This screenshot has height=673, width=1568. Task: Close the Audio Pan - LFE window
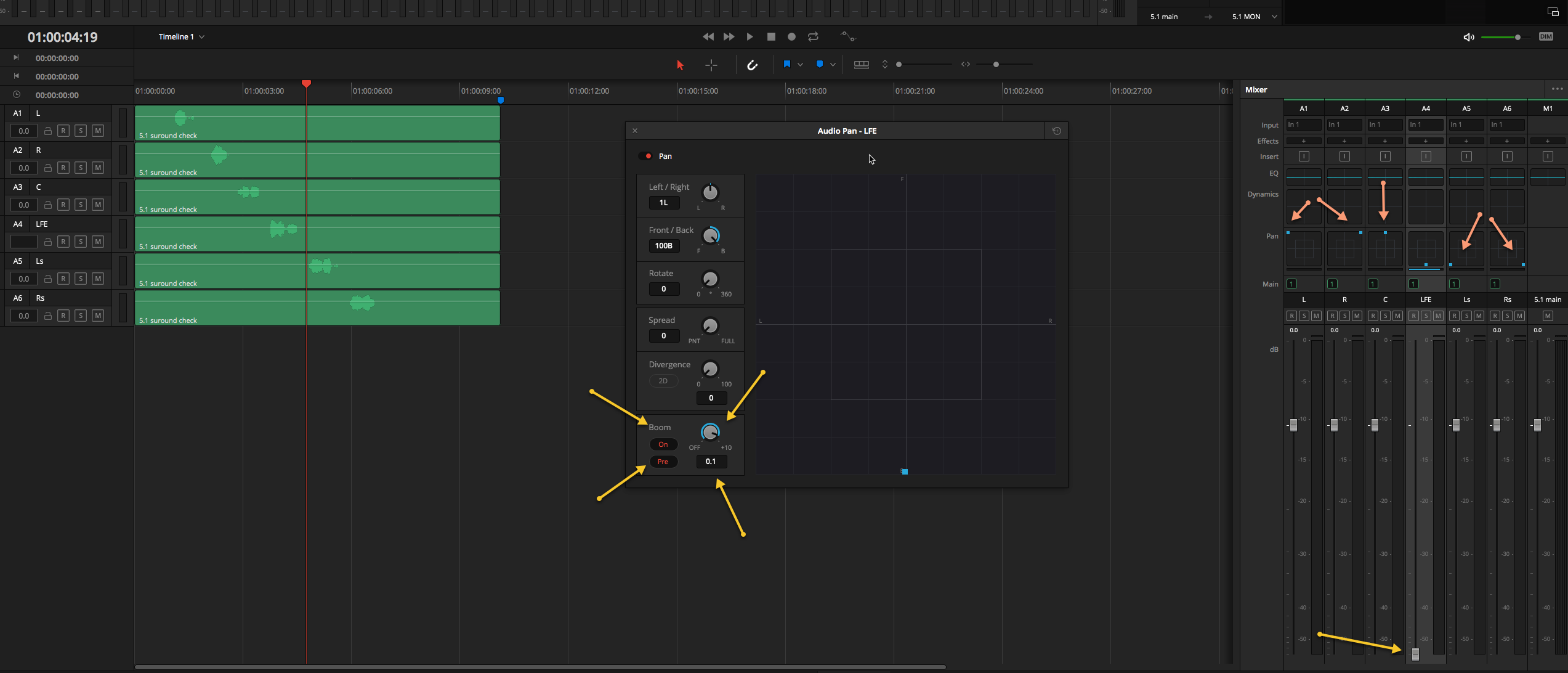click(x=635, y=131)
